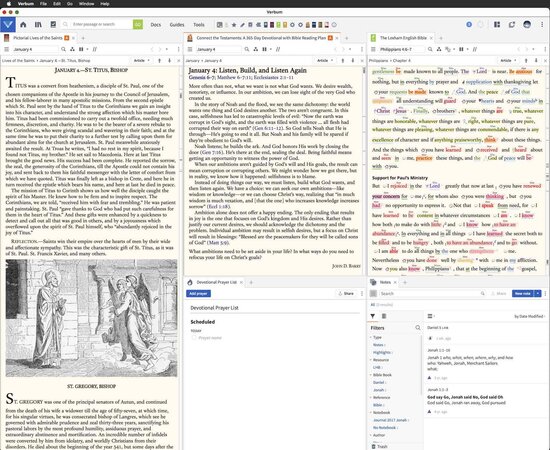Collapse the Bible Book filter group
Screen dimensions: 550x450
pyautogui.click(x=371, y=375)
